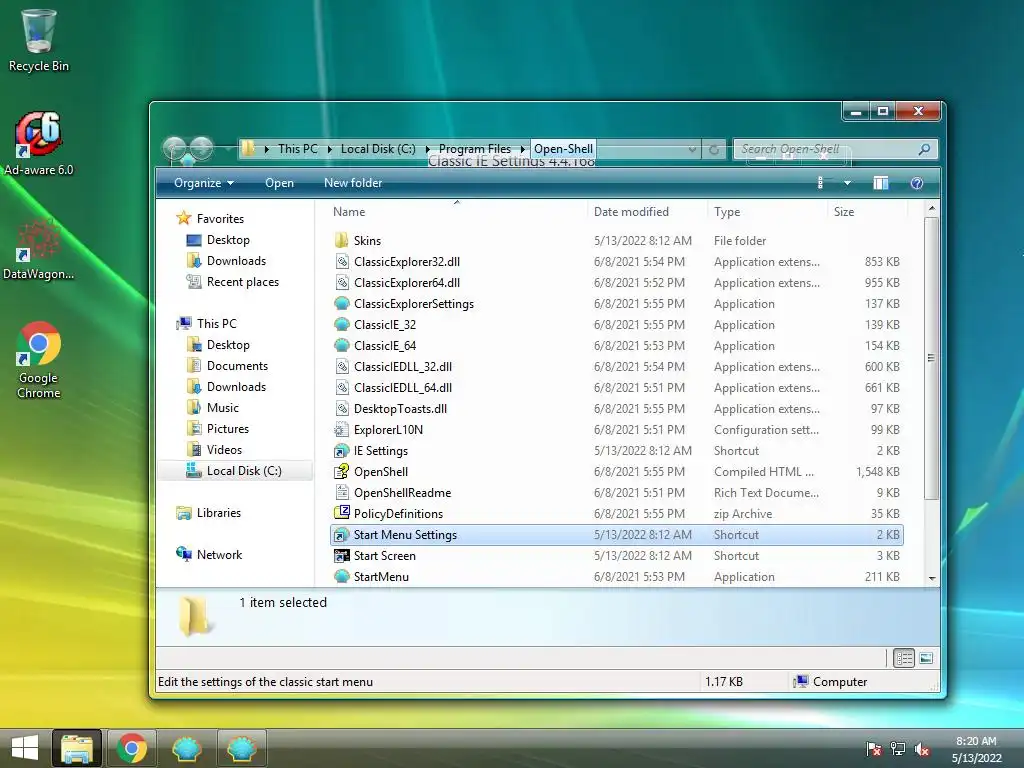Click the file list scroll-down arrow
Image resolution: width=1024 pixels, height=768 pixels.
(x=932, y=579)
